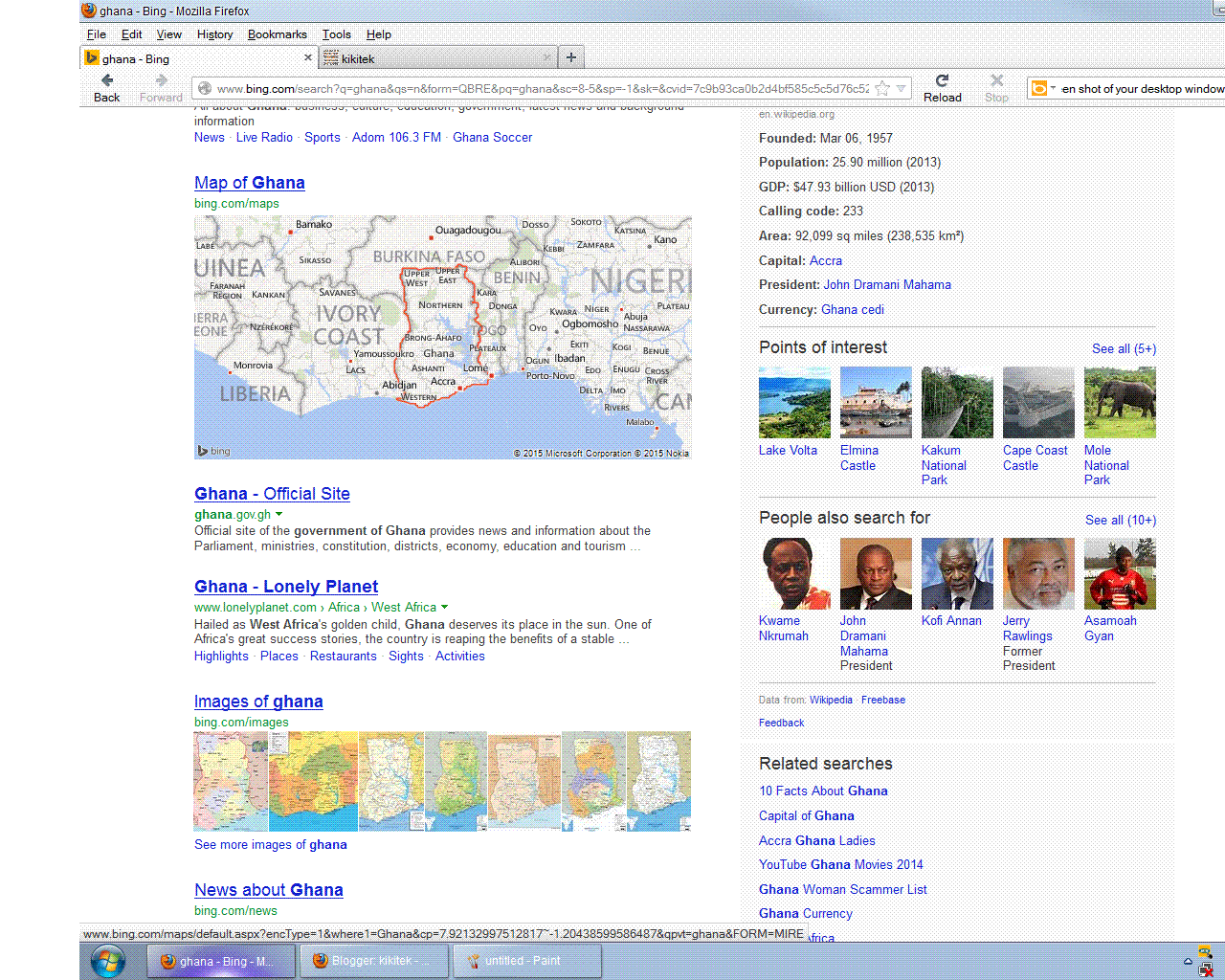Select the ghana - Bing tab
The image size is (1225, 980).
199,58
